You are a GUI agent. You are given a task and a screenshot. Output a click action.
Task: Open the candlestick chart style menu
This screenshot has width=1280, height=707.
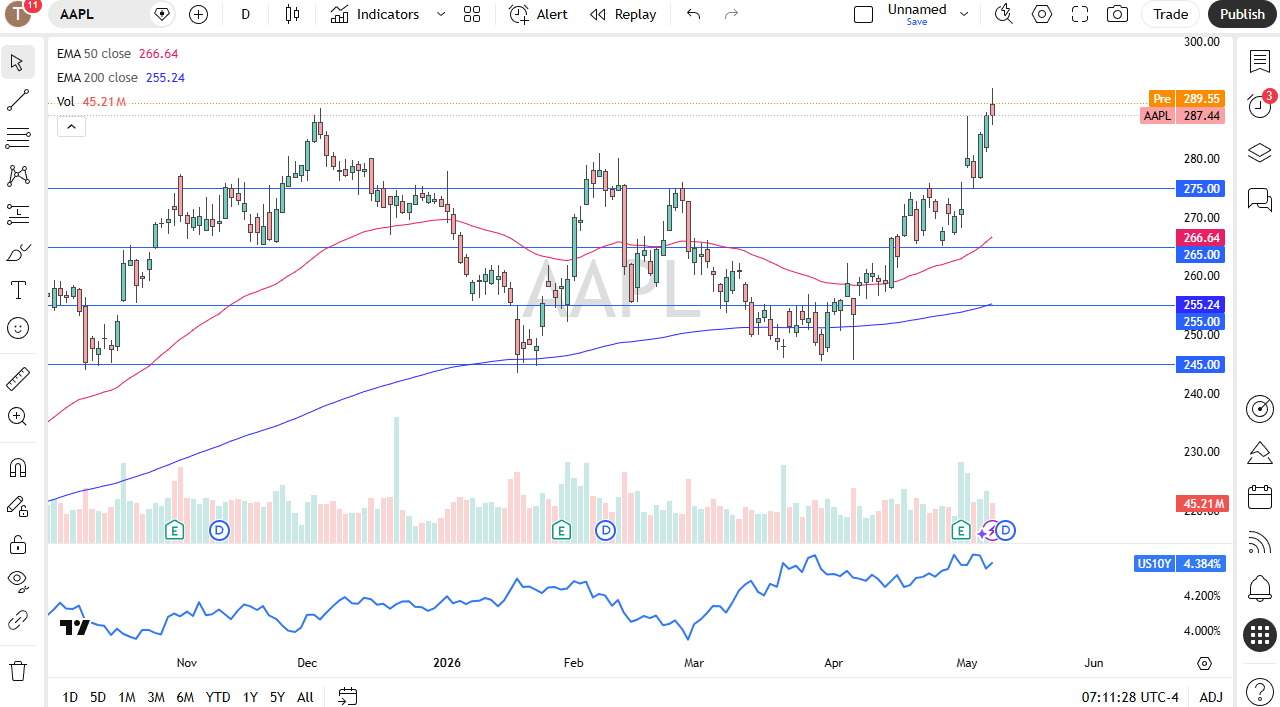(x=292, y=14)
